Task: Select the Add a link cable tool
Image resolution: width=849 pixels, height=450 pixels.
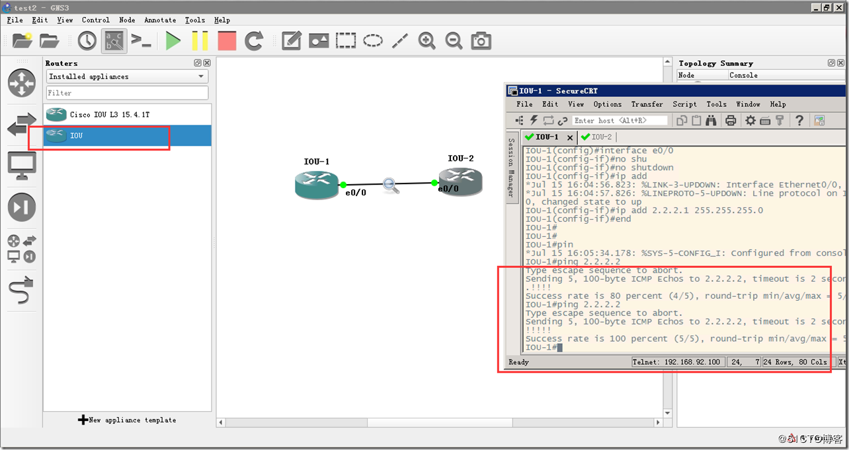Action: 22,291
